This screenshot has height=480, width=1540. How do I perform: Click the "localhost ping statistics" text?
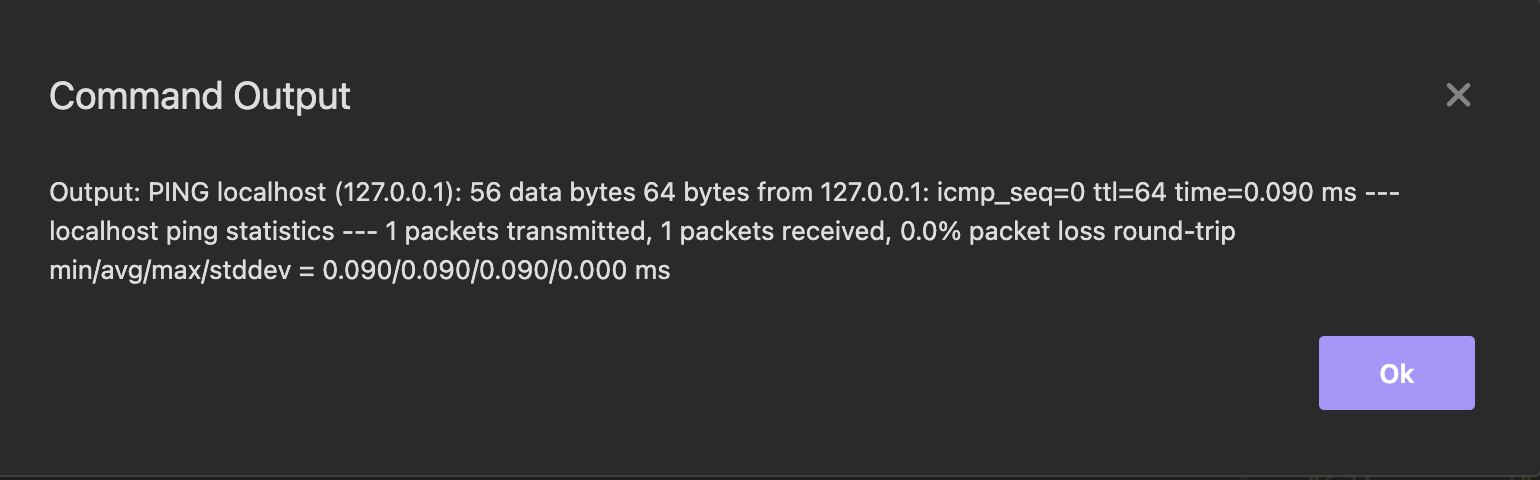192,232
